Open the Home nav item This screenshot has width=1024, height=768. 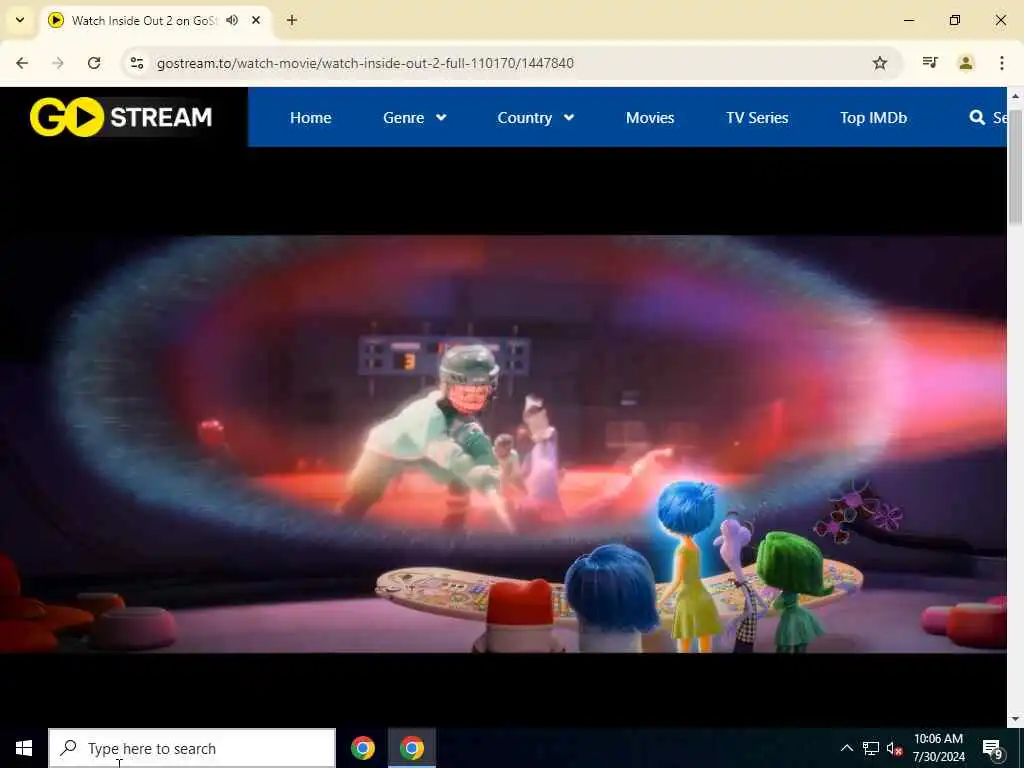click(x=310, y=118)
